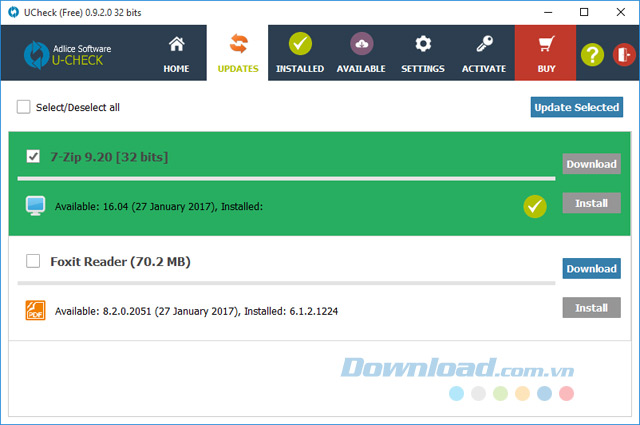Click Download for Foxit Reader
The width and height of the screenshot is (640, 425).
[591, 268]
